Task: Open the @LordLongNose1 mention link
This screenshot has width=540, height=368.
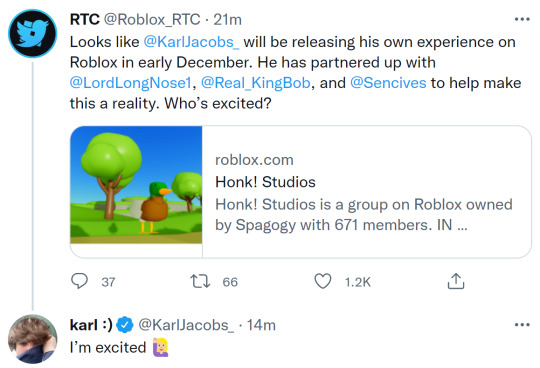Action: 131,83
